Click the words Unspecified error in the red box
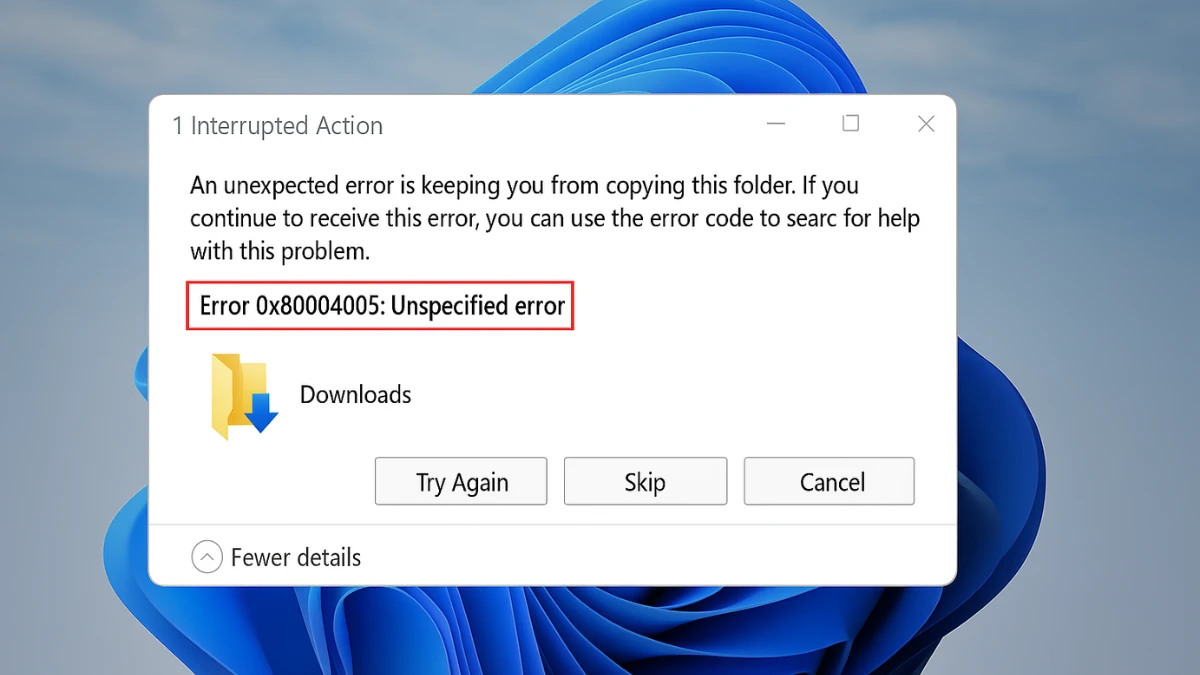This screenshot has width=1200, height=675. [x=478, y=306]
